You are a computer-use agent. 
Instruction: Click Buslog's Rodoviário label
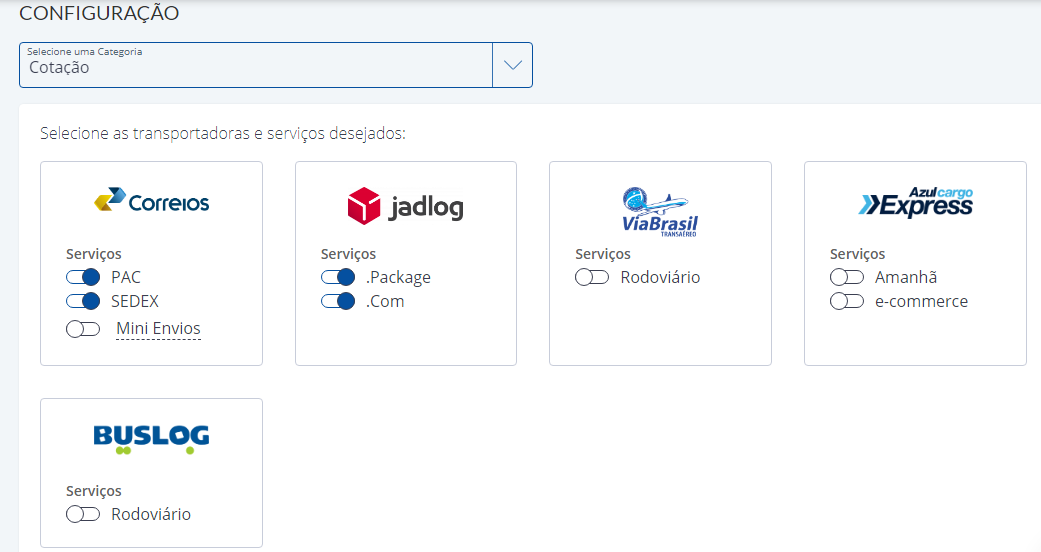[x=151, y=514]
